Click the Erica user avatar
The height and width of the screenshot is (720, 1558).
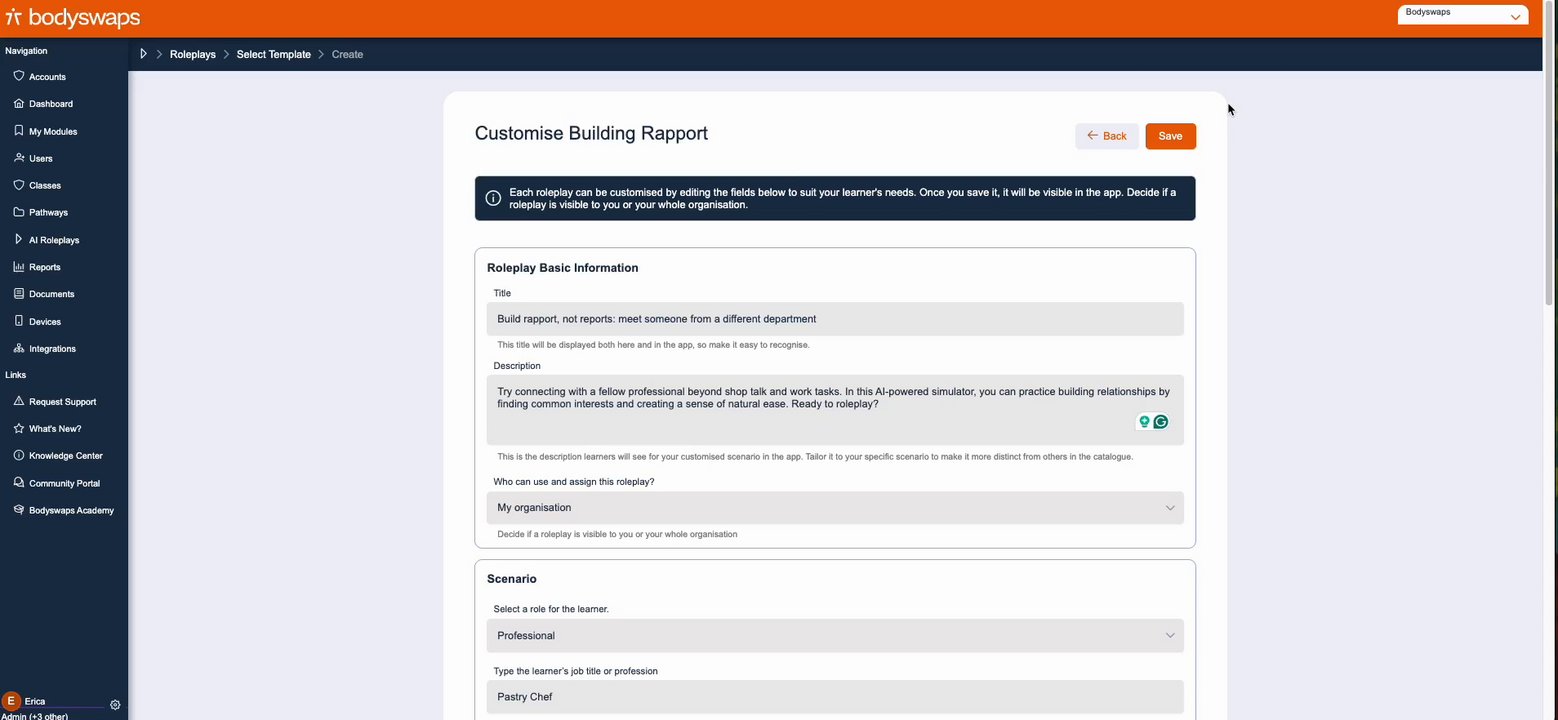click(11, 701)
